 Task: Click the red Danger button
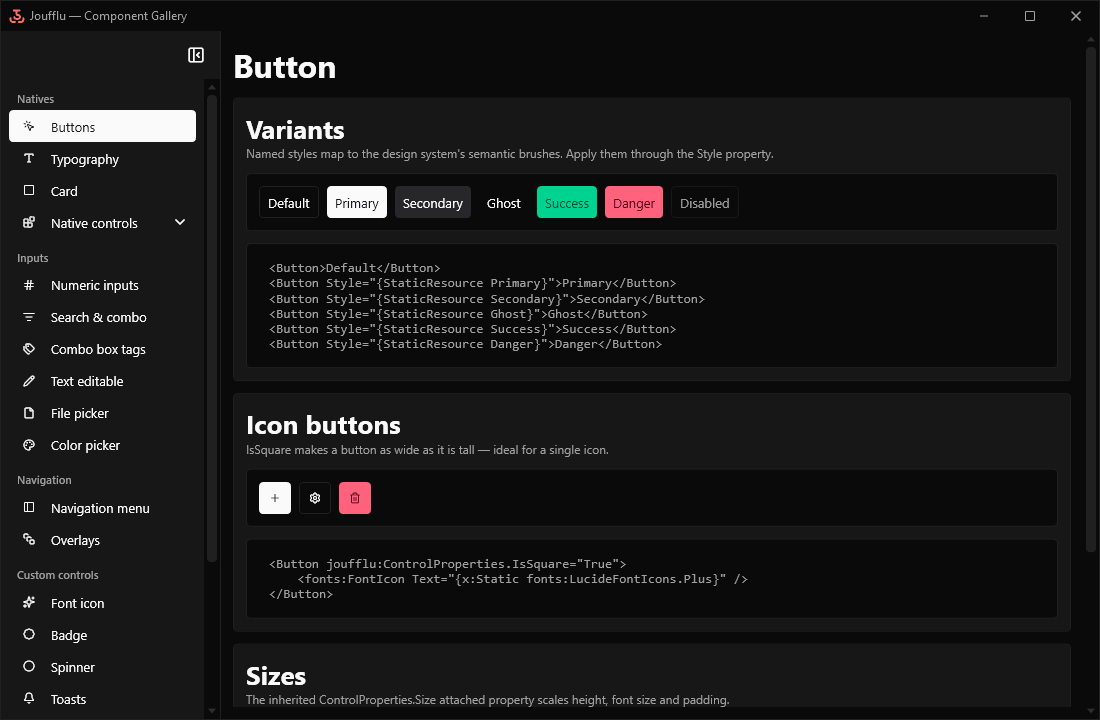[x=633, y=202]
